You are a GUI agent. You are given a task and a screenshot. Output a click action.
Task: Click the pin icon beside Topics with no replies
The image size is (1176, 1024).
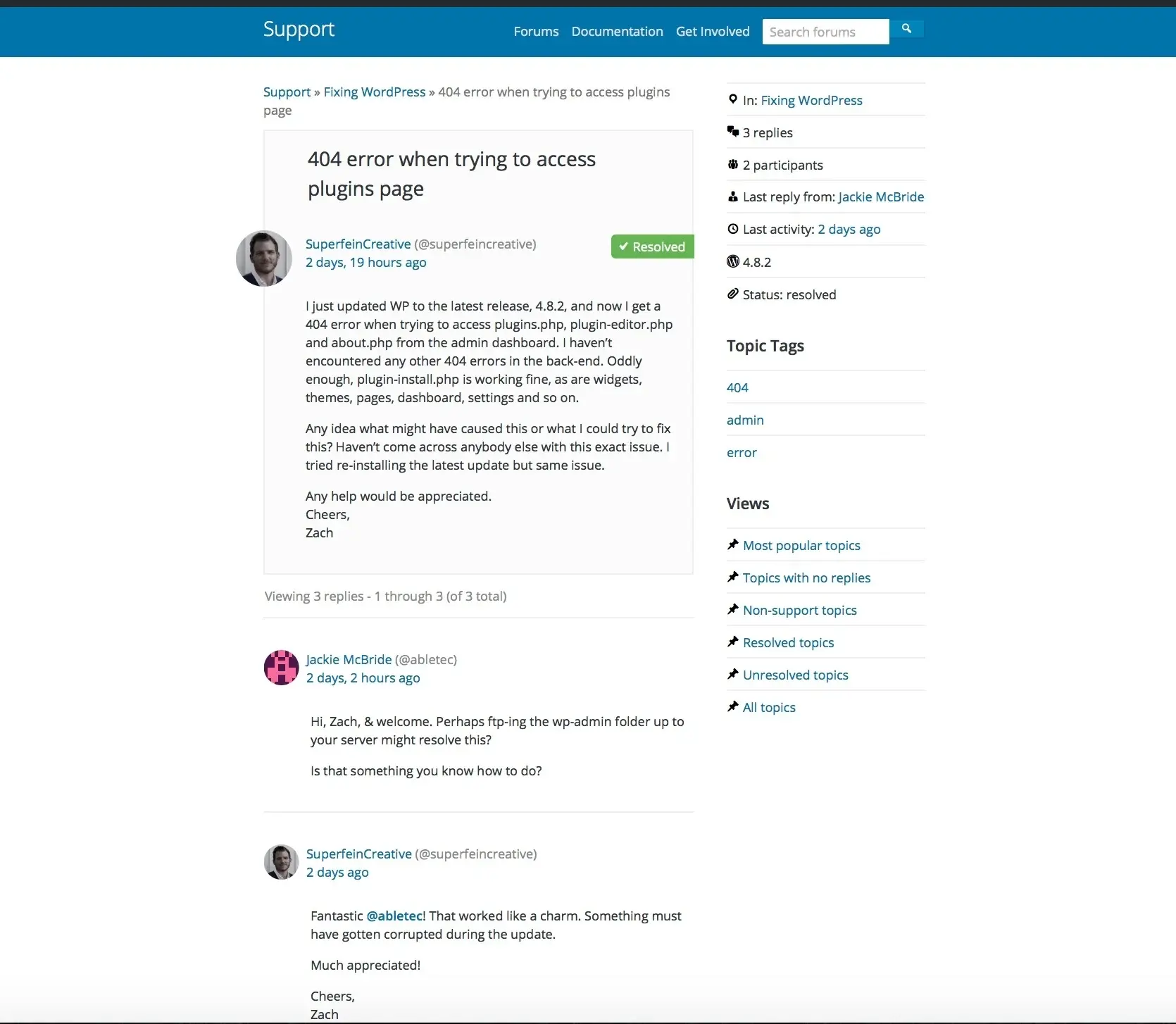click(x=733, y=577)
